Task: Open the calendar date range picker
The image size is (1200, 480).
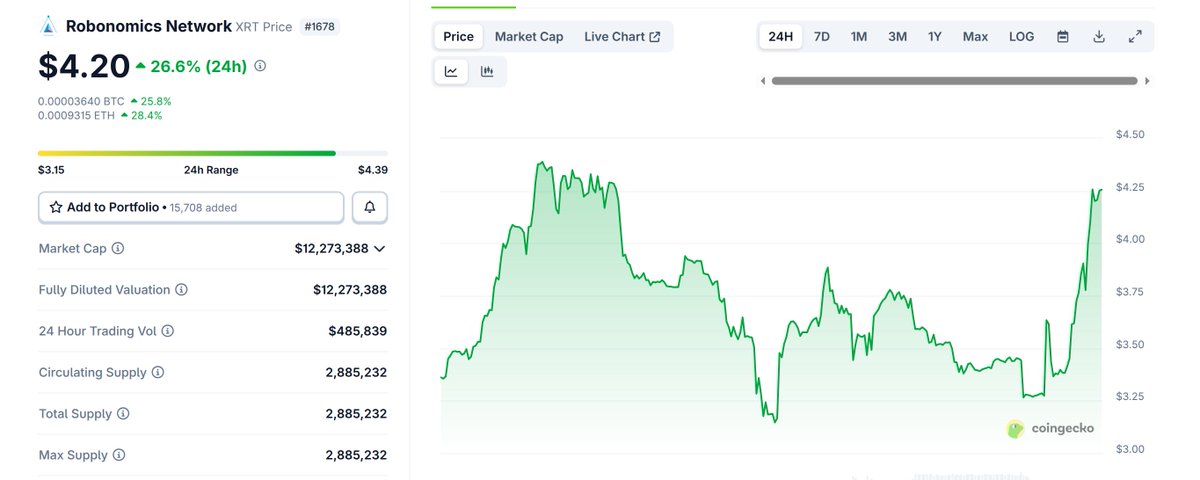Action: pos(1063,36)
